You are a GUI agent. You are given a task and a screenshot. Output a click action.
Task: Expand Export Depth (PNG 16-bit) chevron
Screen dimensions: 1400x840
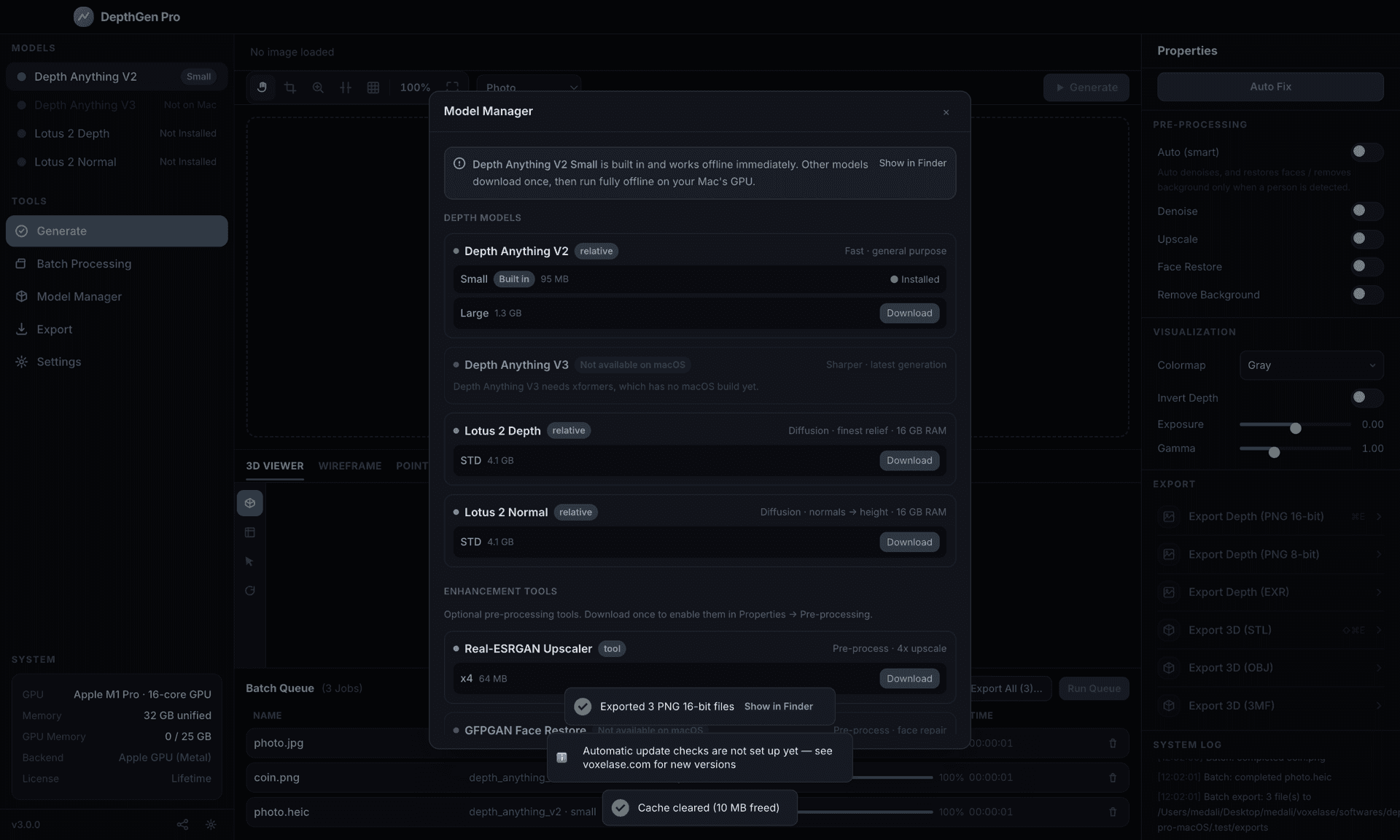coord(1378,516)
